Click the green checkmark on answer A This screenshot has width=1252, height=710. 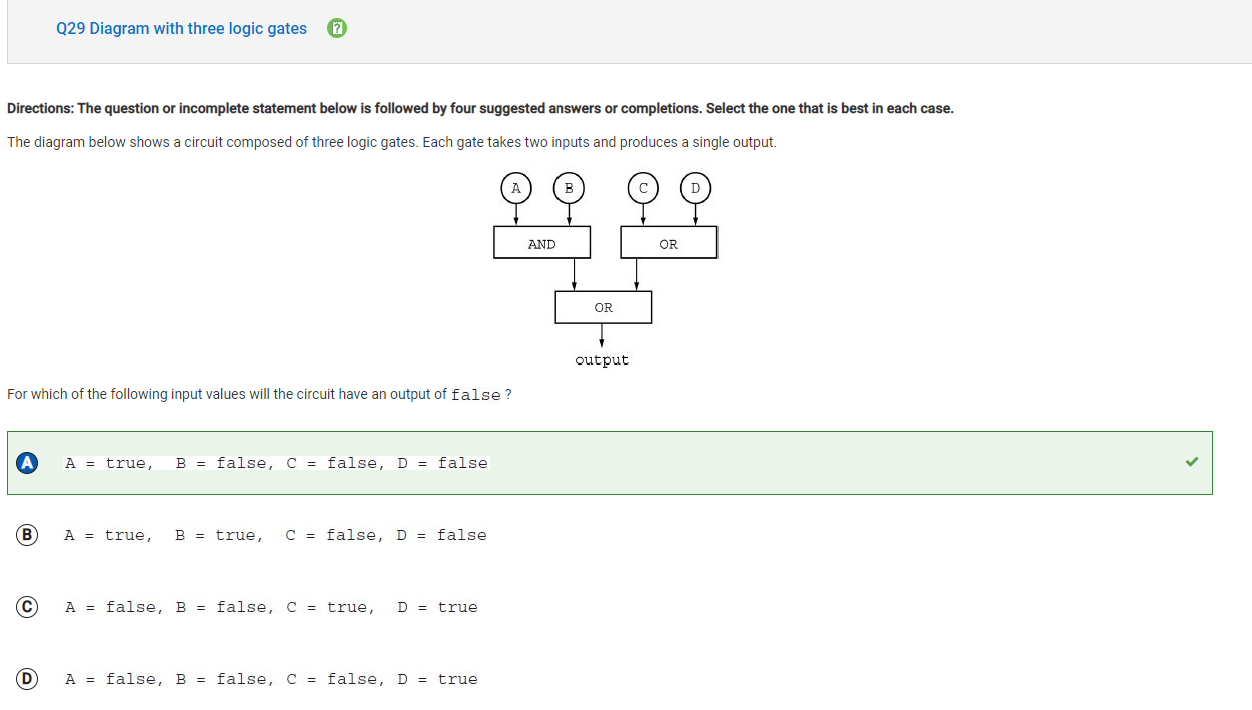click(x=1191, y=462)
